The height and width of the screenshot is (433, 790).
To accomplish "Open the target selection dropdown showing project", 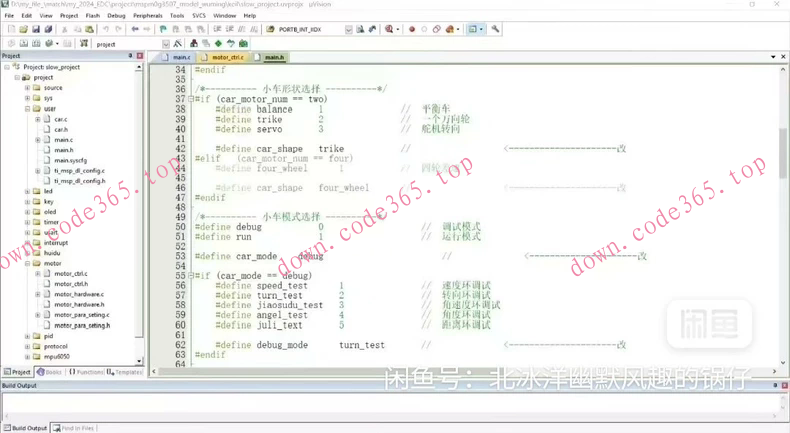I will [166, 44].
